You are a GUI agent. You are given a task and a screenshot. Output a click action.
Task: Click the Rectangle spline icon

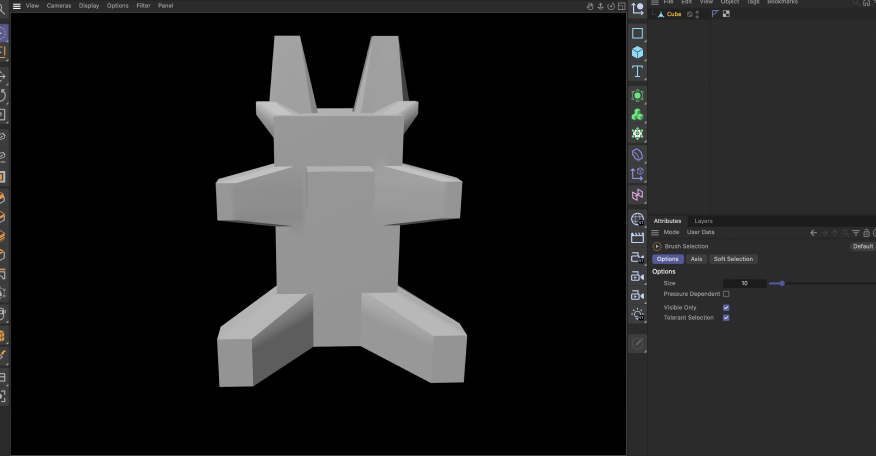click(x=637, y=33)
